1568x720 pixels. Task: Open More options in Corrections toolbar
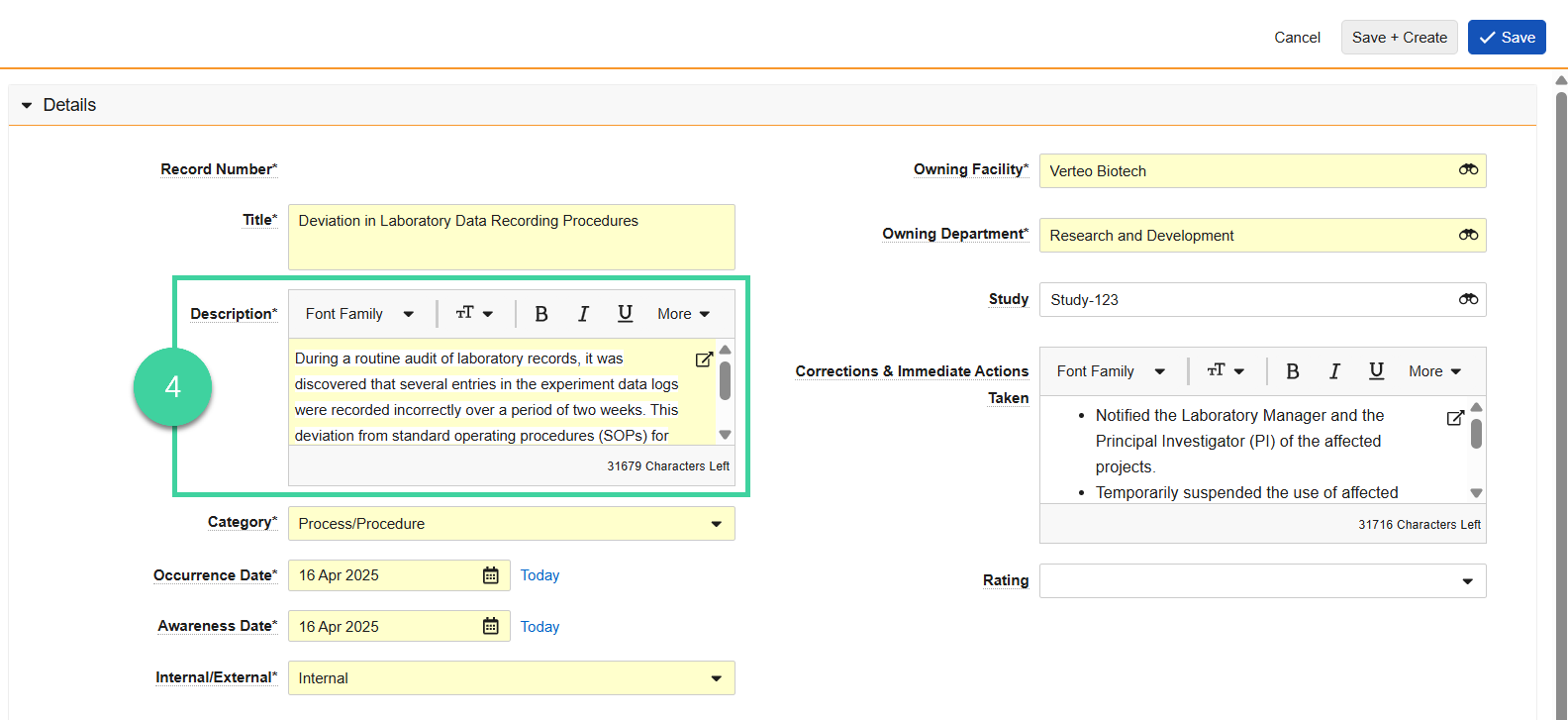[1435, 371]
